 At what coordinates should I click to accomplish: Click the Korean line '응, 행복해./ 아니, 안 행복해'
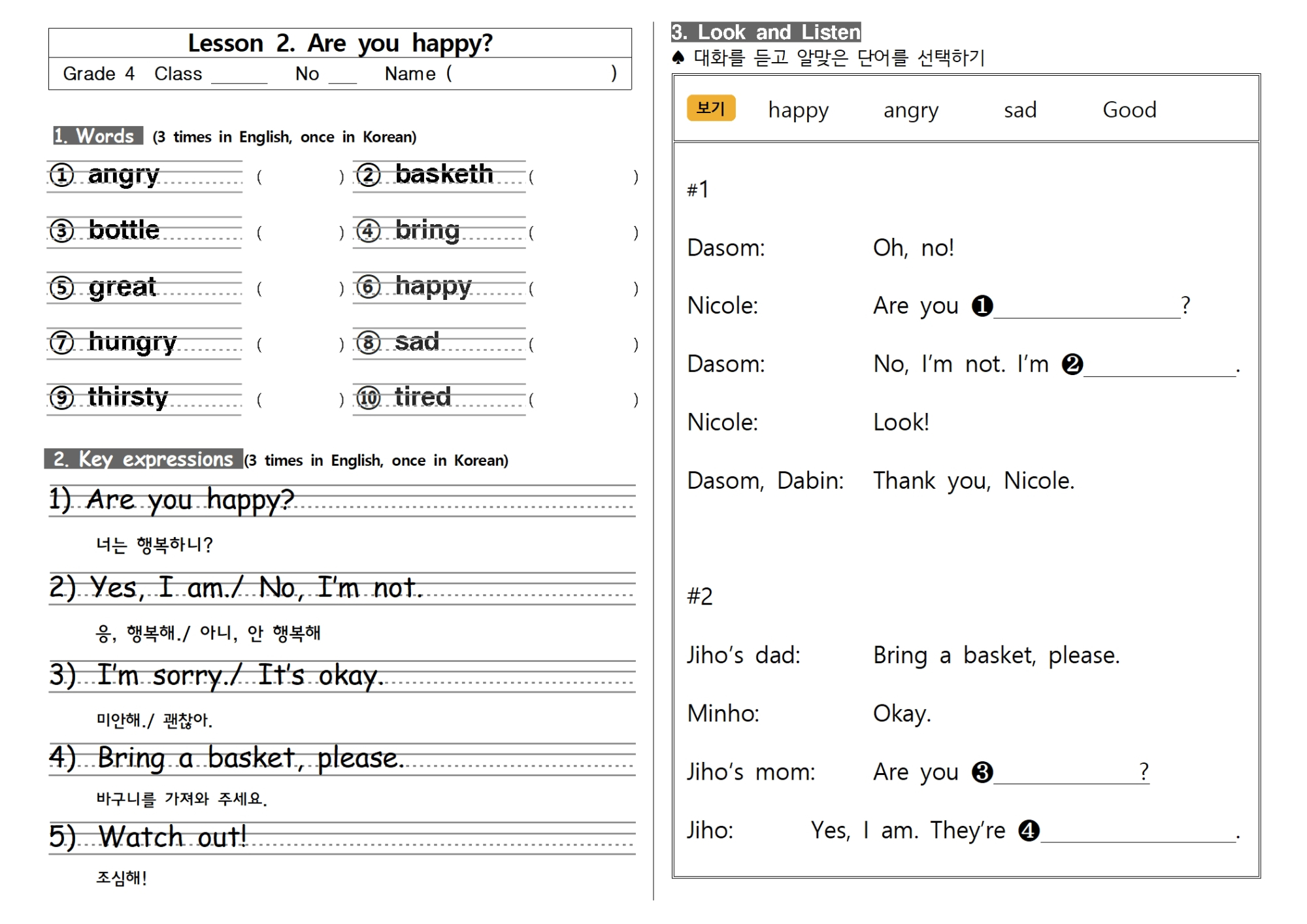click(x=208, y=633)
